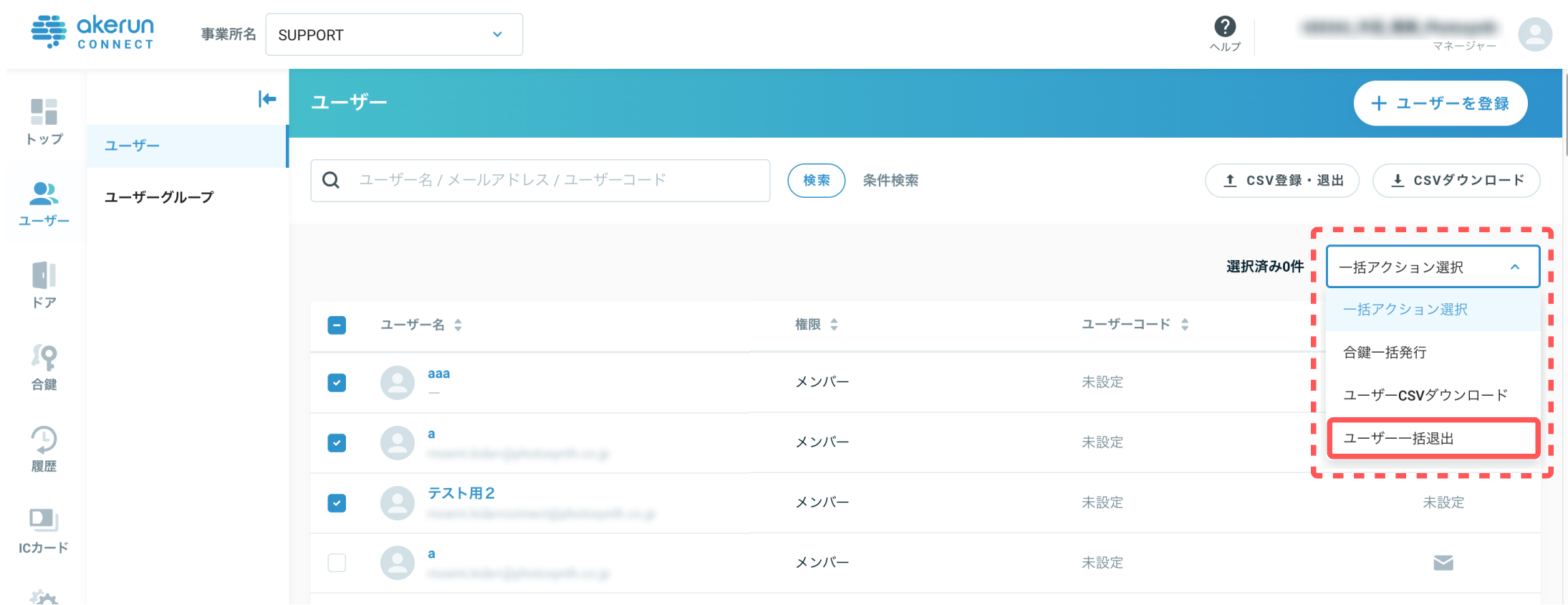
Task: Click avatar of user aaa
Action: [x=398, y=383]
